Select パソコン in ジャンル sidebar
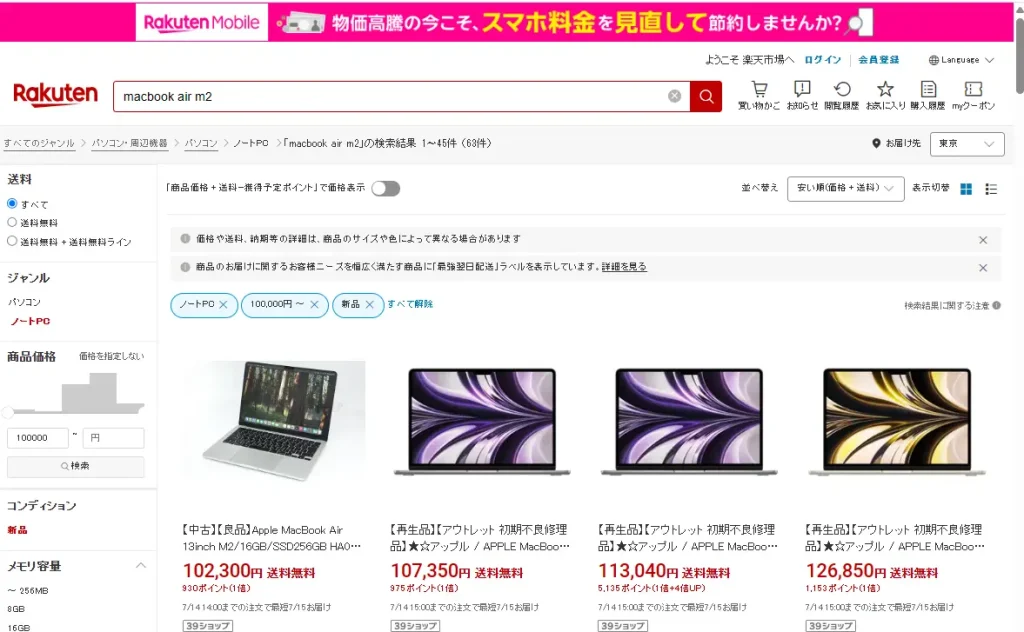Viewport: 1024px width, 632px height. tap(24, 302)
